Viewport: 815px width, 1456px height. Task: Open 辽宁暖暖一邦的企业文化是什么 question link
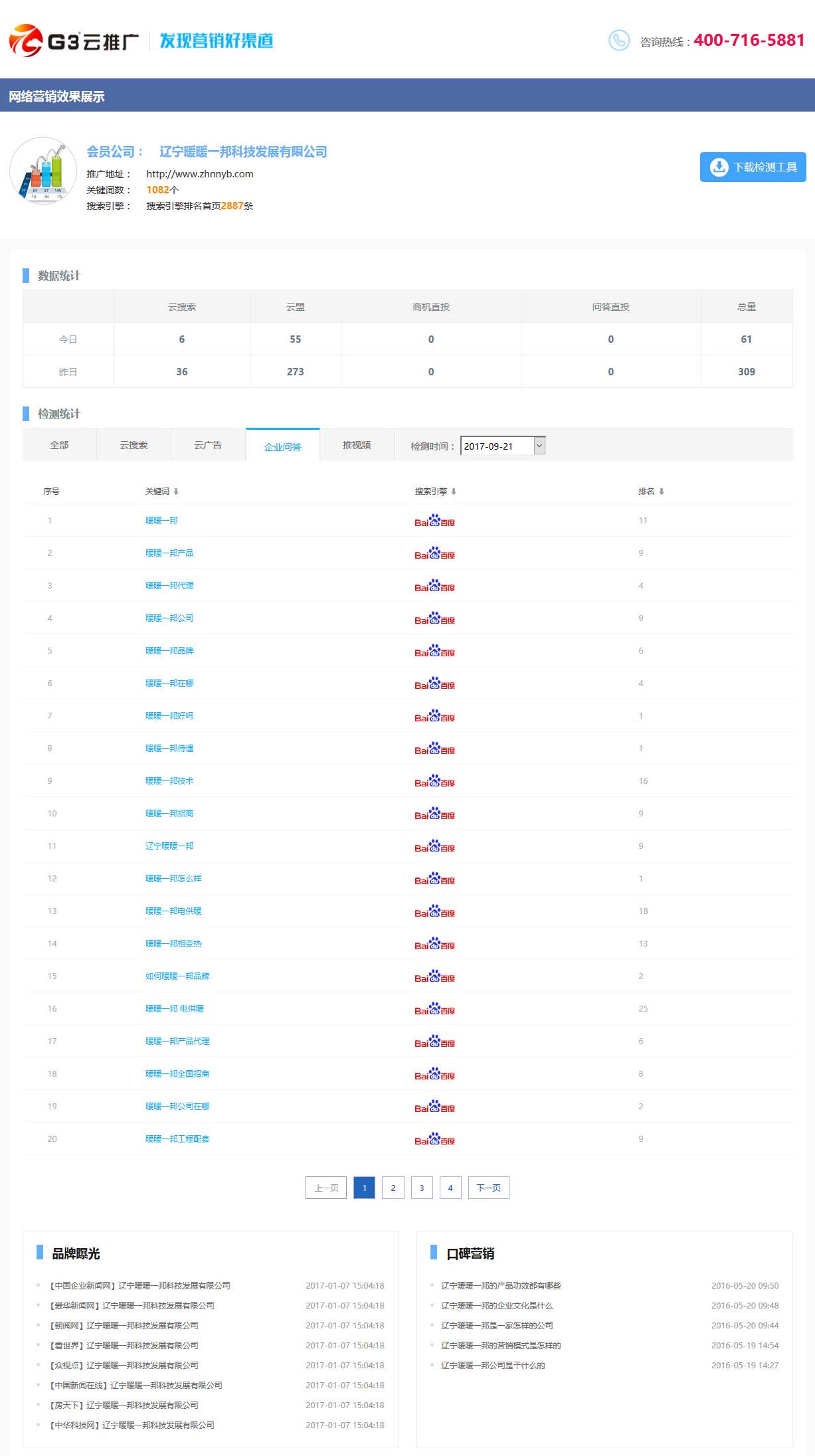pyautogui.click(x=497, y=1305)
